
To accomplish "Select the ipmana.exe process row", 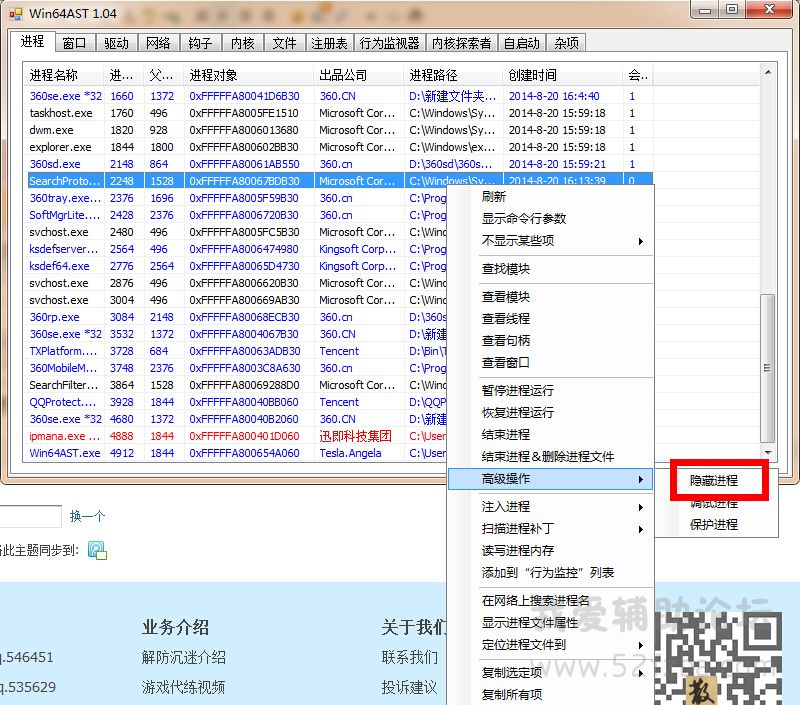I will (x=64, y=436).
